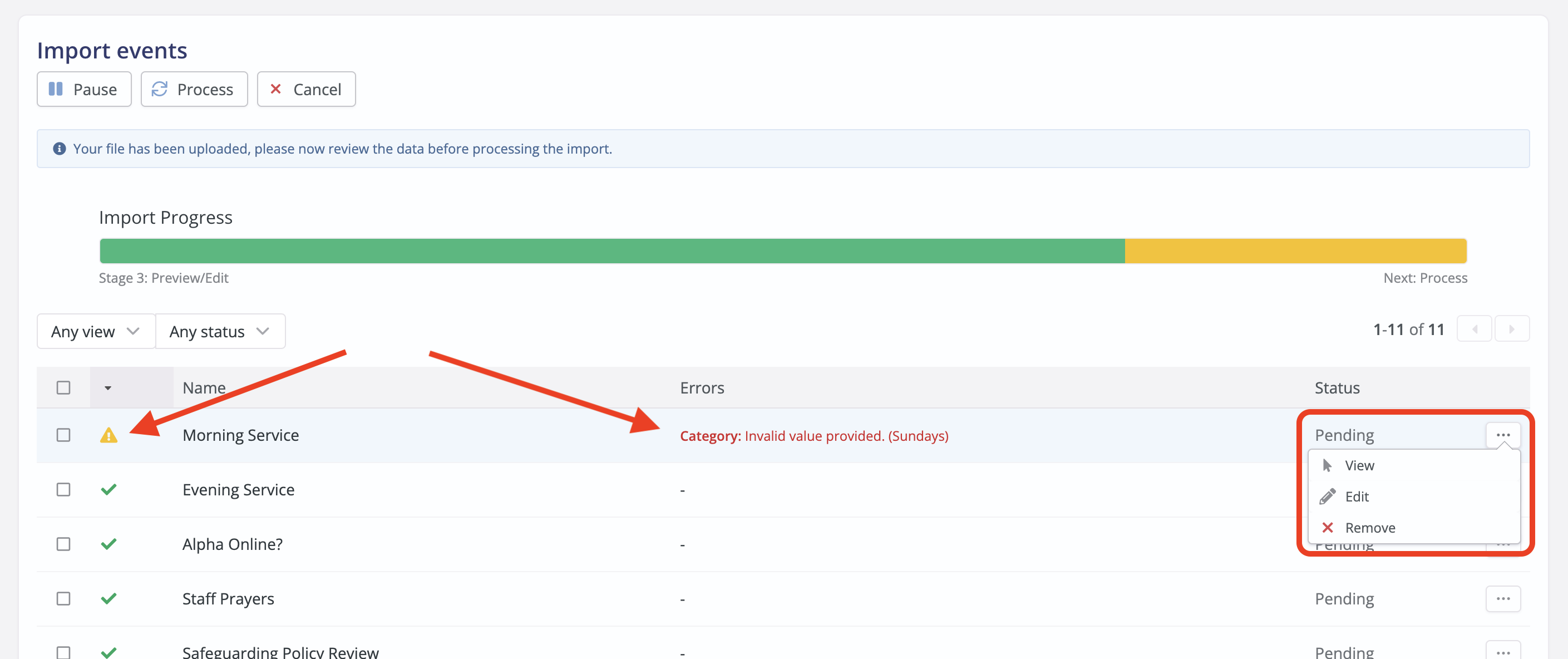Open the Any view dropdown
1568x659 pixels.
[x=95, y=331]
